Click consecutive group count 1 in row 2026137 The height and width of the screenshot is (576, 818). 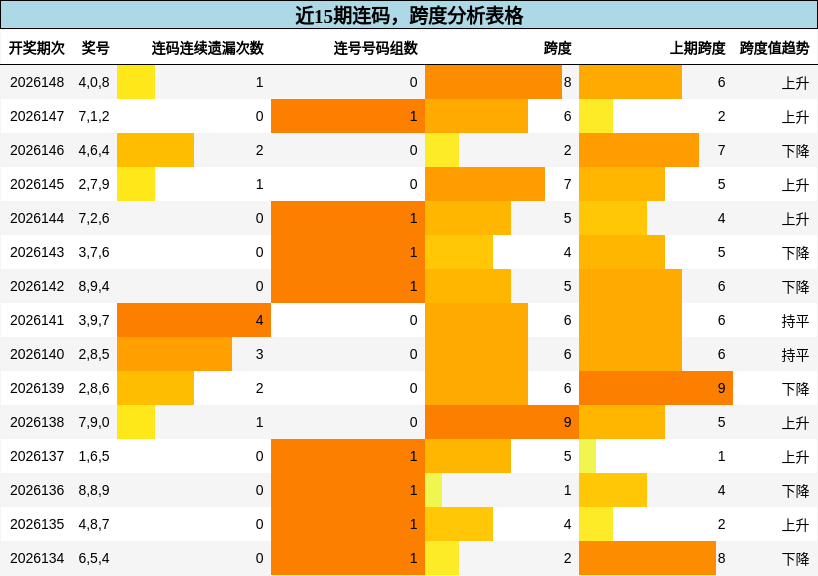coord(413,457)
